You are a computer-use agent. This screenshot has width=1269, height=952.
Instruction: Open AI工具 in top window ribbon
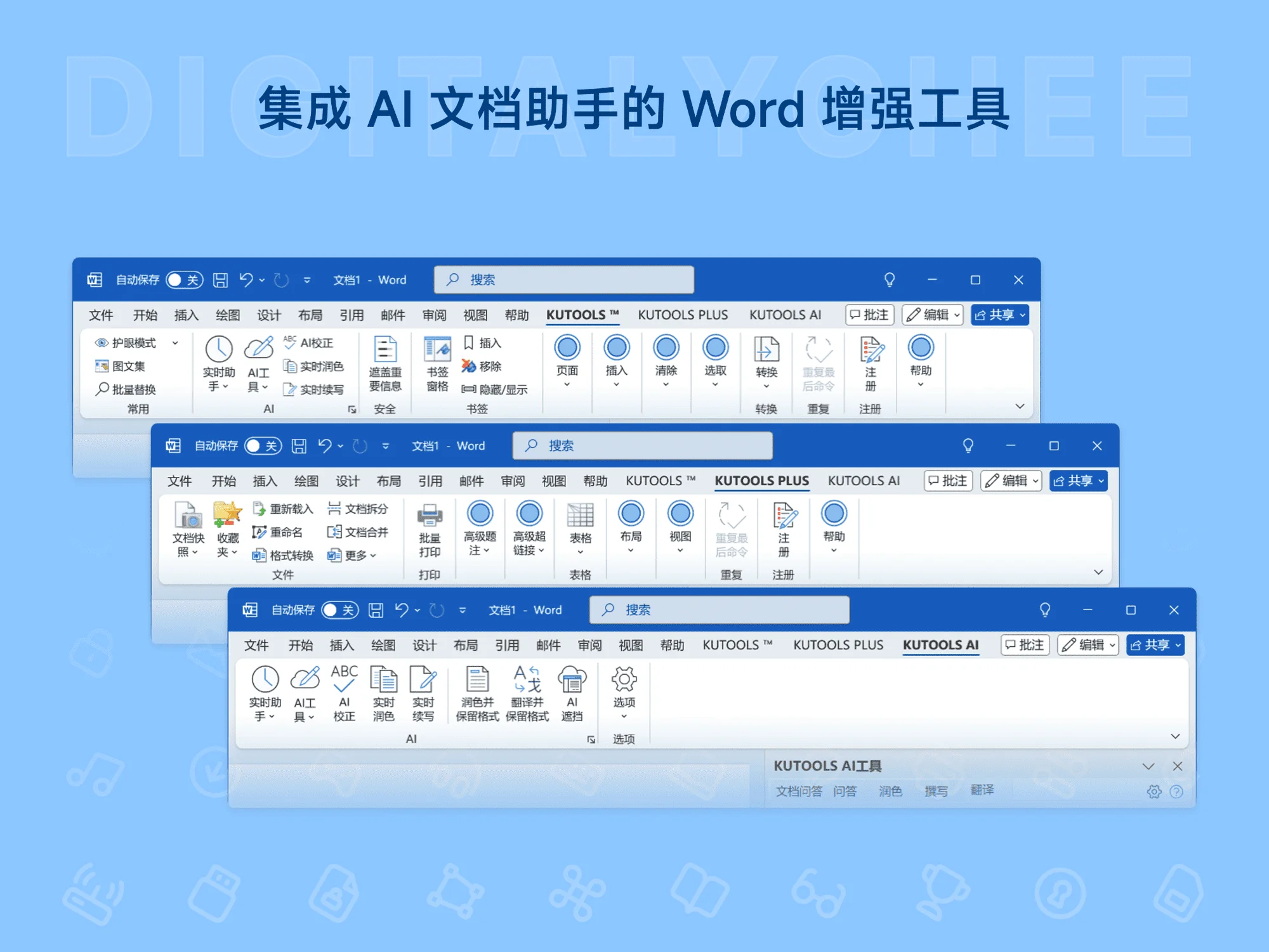click(259, 364)
